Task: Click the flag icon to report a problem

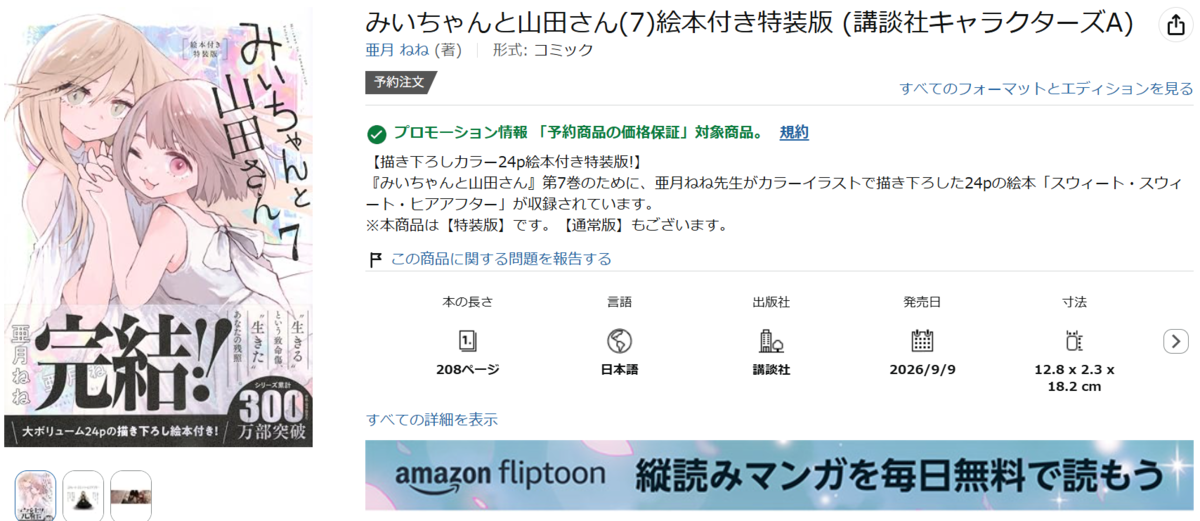Action: pos(375,260)
